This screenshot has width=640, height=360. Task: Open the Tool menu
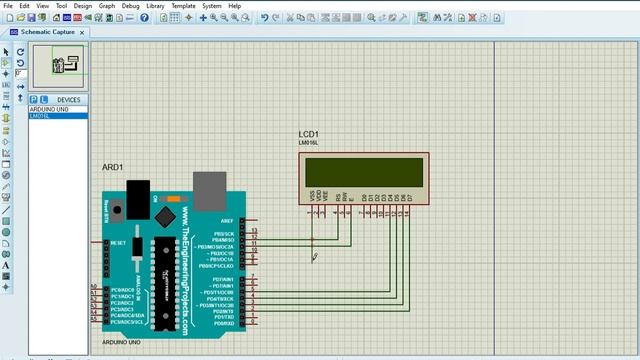click(x=61, y=6)
